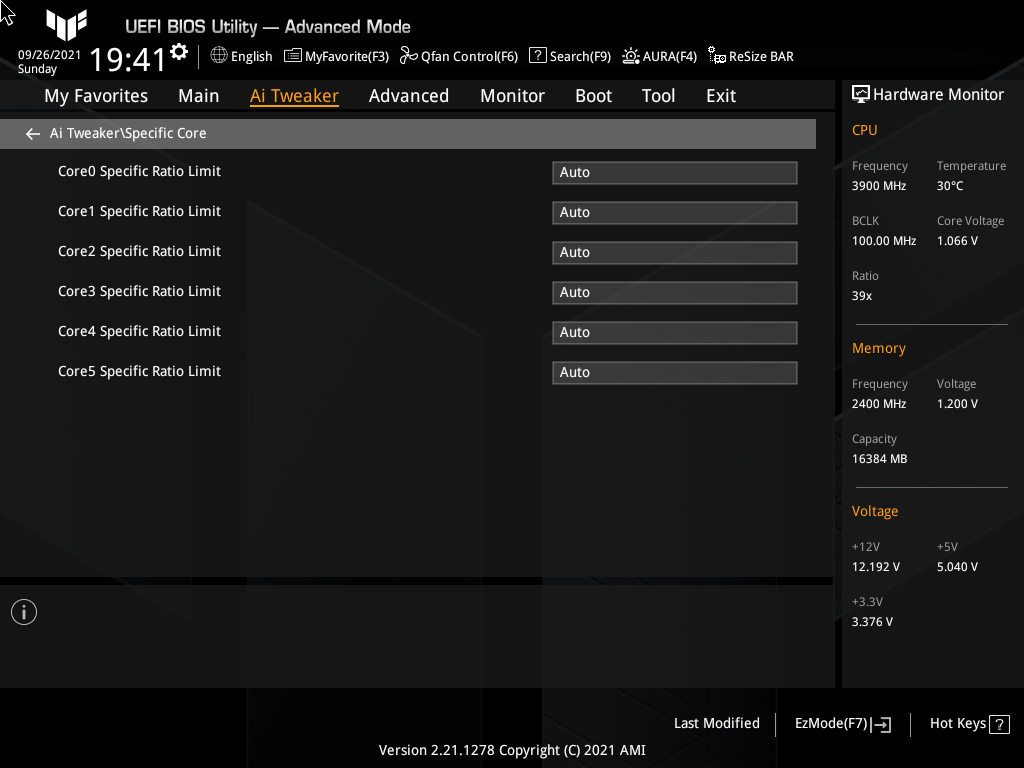
Task: Open the Hot Keys help
Action: 968,723
